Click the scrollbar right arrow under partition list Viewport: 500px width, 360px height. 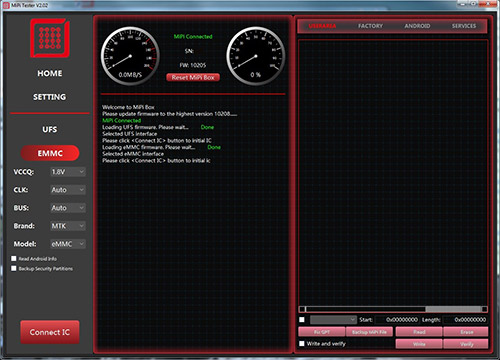[484, 309]
